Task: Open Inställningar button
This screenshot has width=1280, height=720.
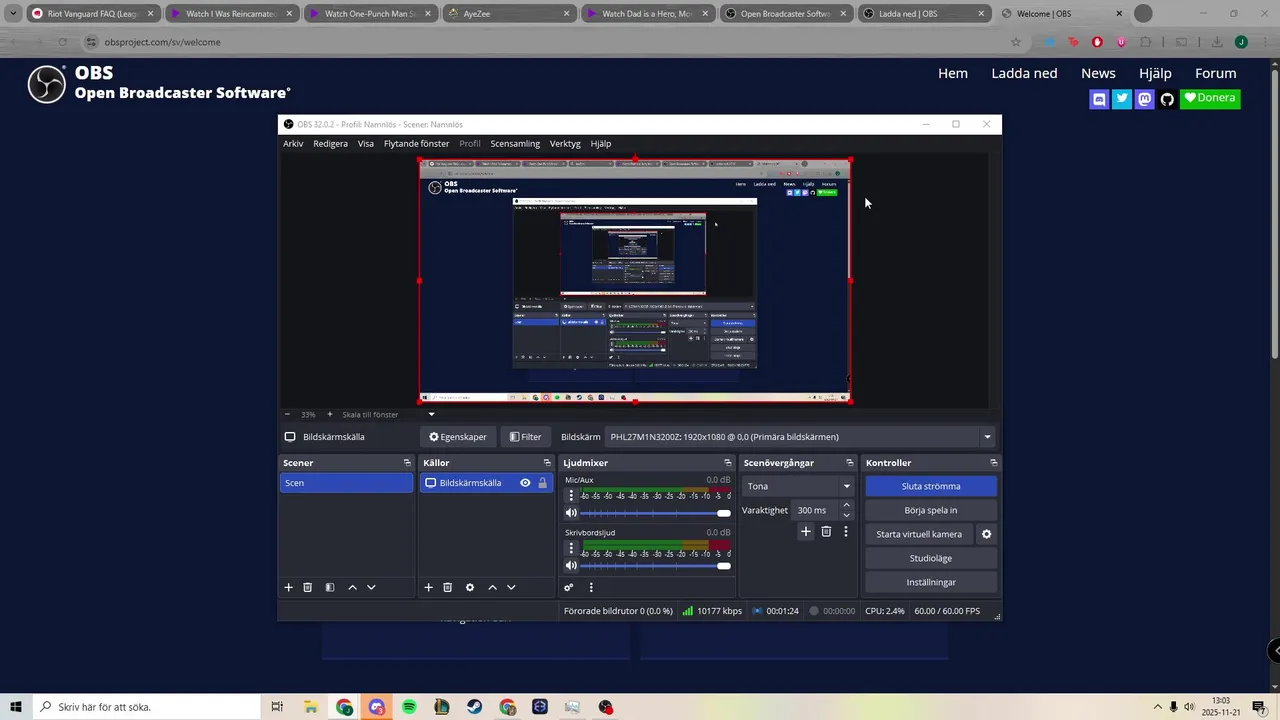Action: pyautogui.click(x=931, y=582)
